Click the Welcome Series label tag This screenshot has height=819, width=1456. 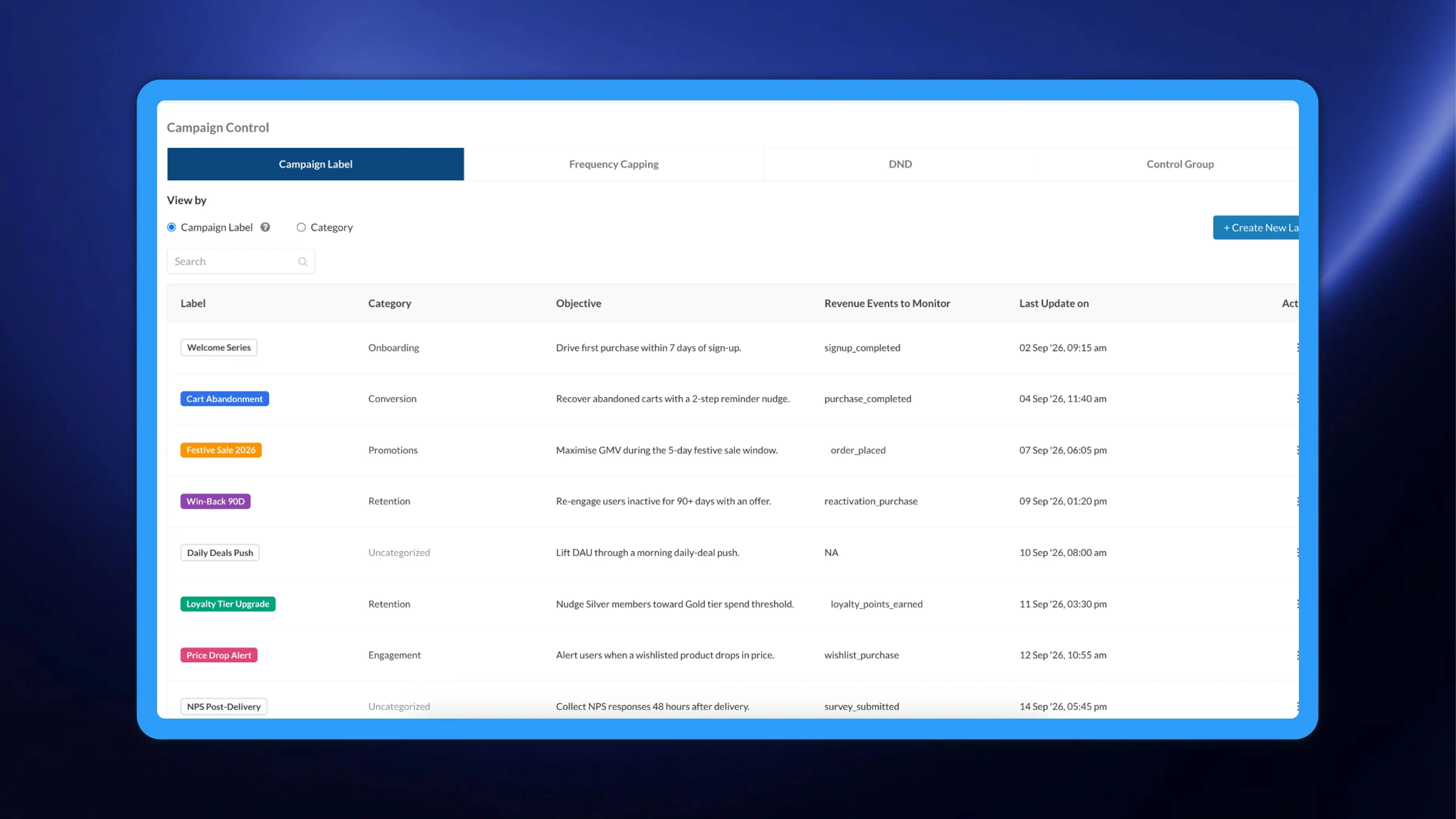click(x=219, y=348)
